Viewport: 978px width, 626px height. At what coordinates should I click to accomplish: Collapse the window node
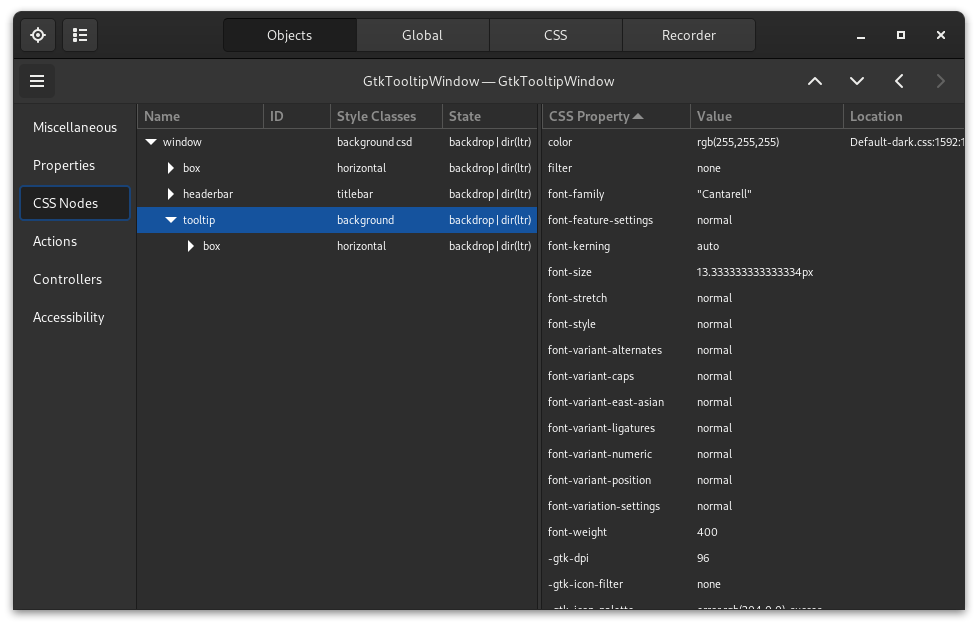(x=150, y=142)
